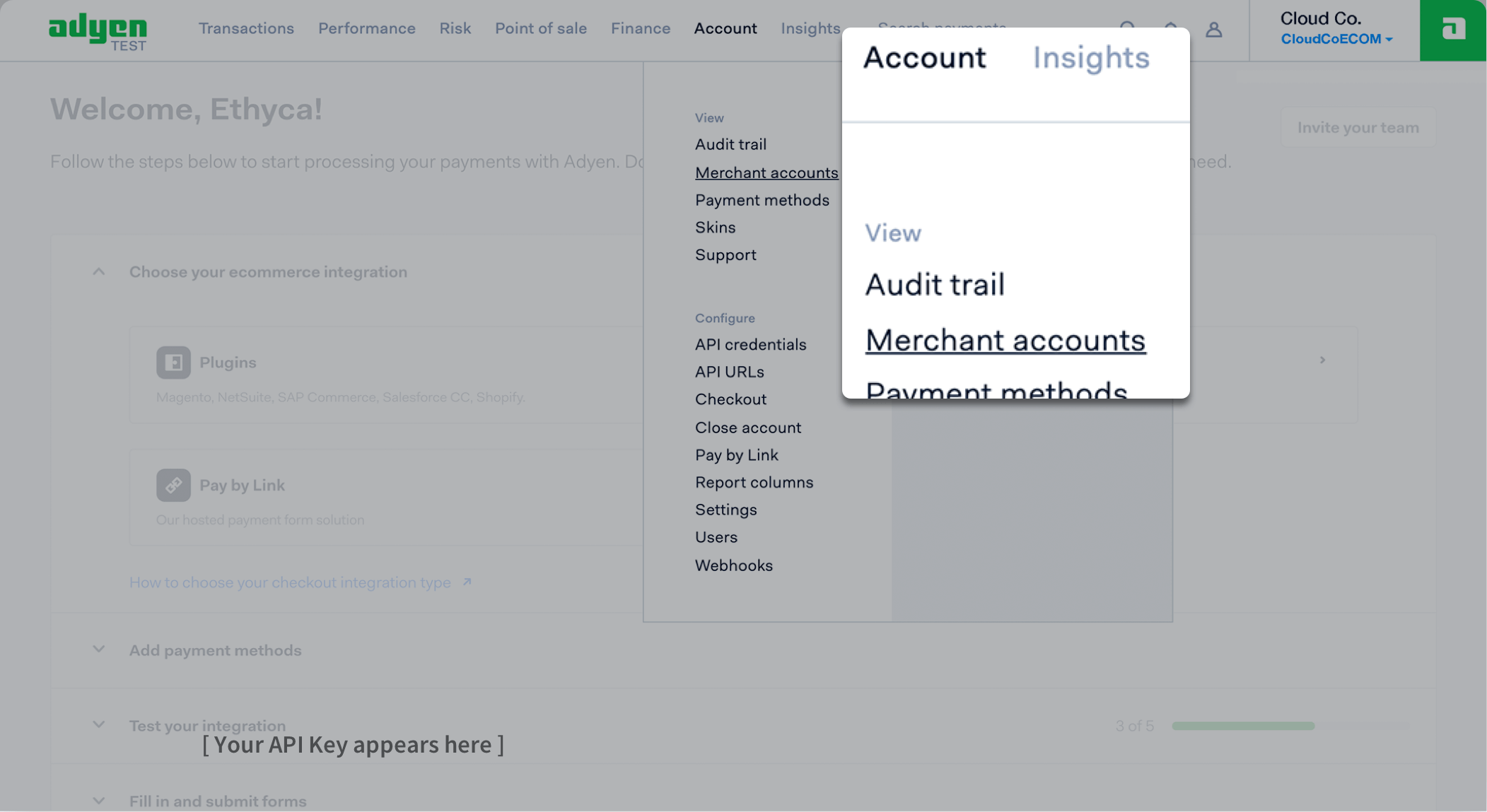The image size is (1487, 812).
Task: Open the user profile icon
Action: pyautogui.click(x=1213, y=30)
